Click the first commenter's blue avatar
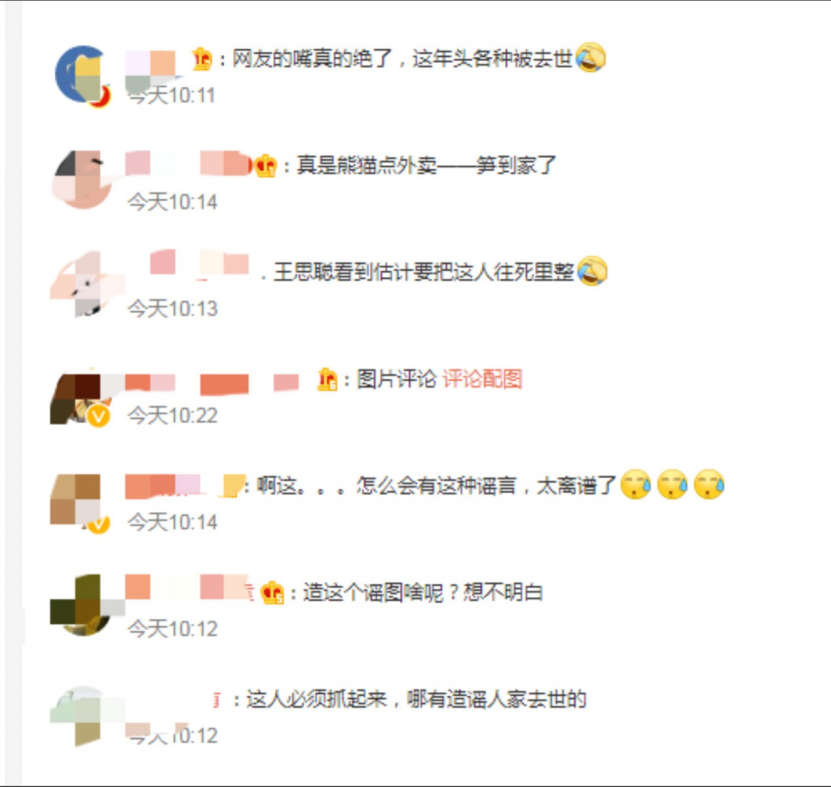This screenshot has width=831, height=787. pos(82,75)
